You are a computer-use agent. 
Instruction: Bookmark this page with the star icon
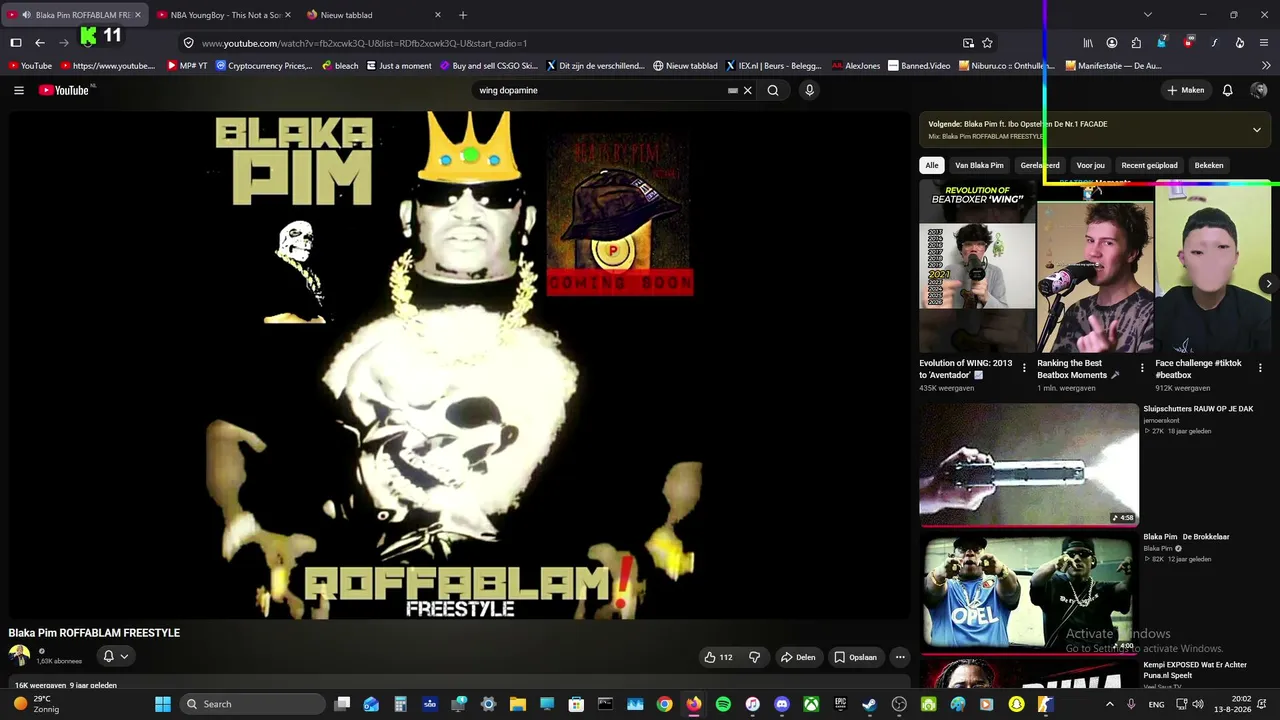988,43
